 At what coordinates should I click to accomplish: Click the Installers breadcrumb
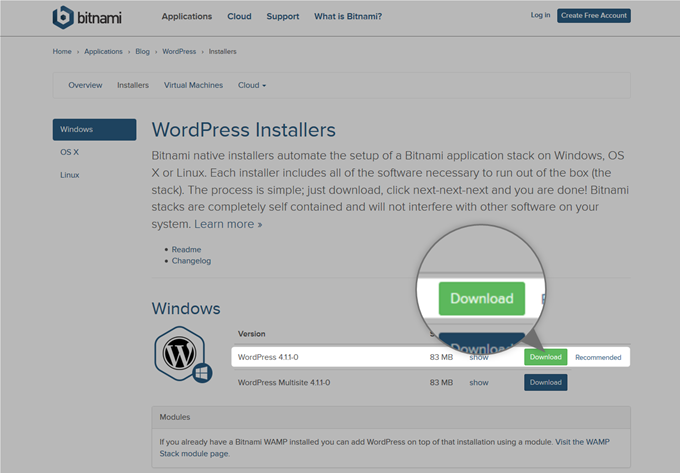point(222,51)
